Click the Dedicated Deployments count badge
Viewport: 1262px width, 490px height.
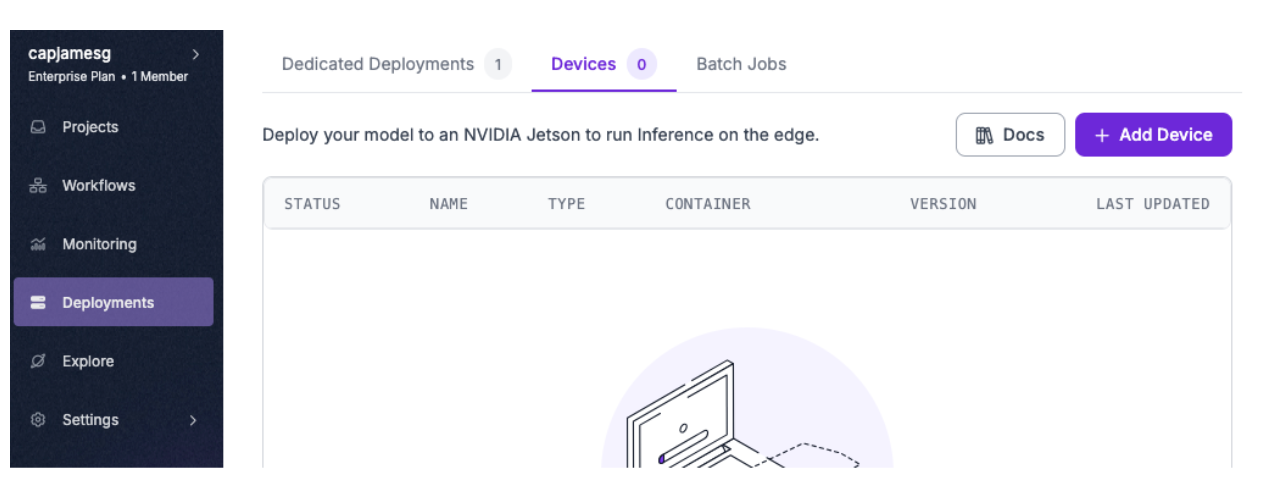(498, 65)
